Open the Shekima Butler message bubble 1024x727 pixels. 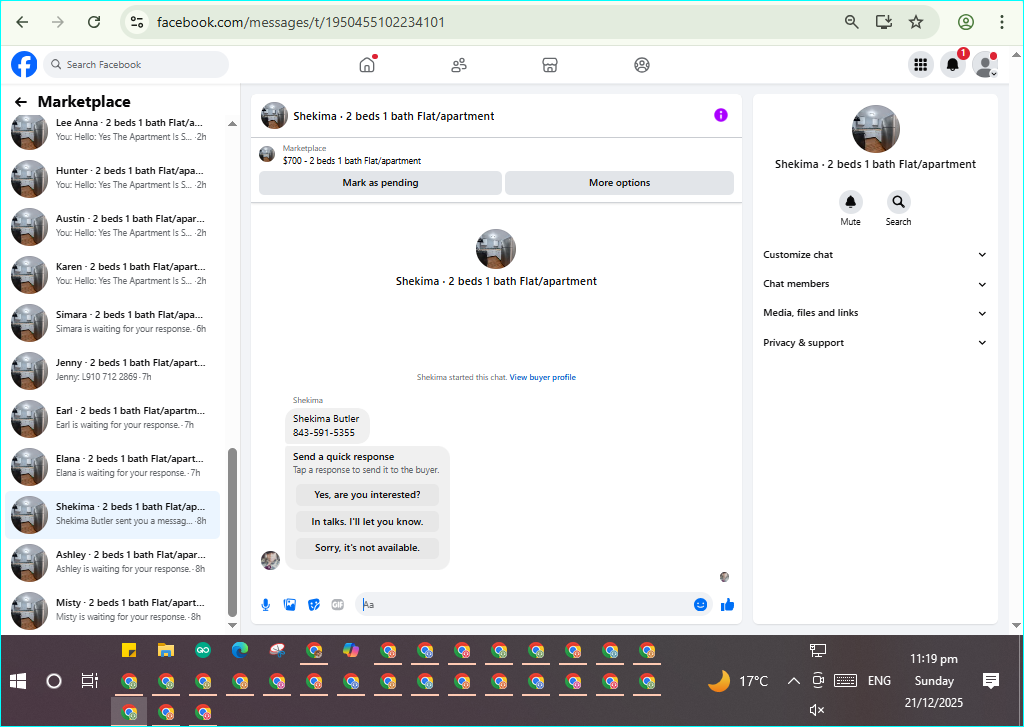click(x=327, y=426)
